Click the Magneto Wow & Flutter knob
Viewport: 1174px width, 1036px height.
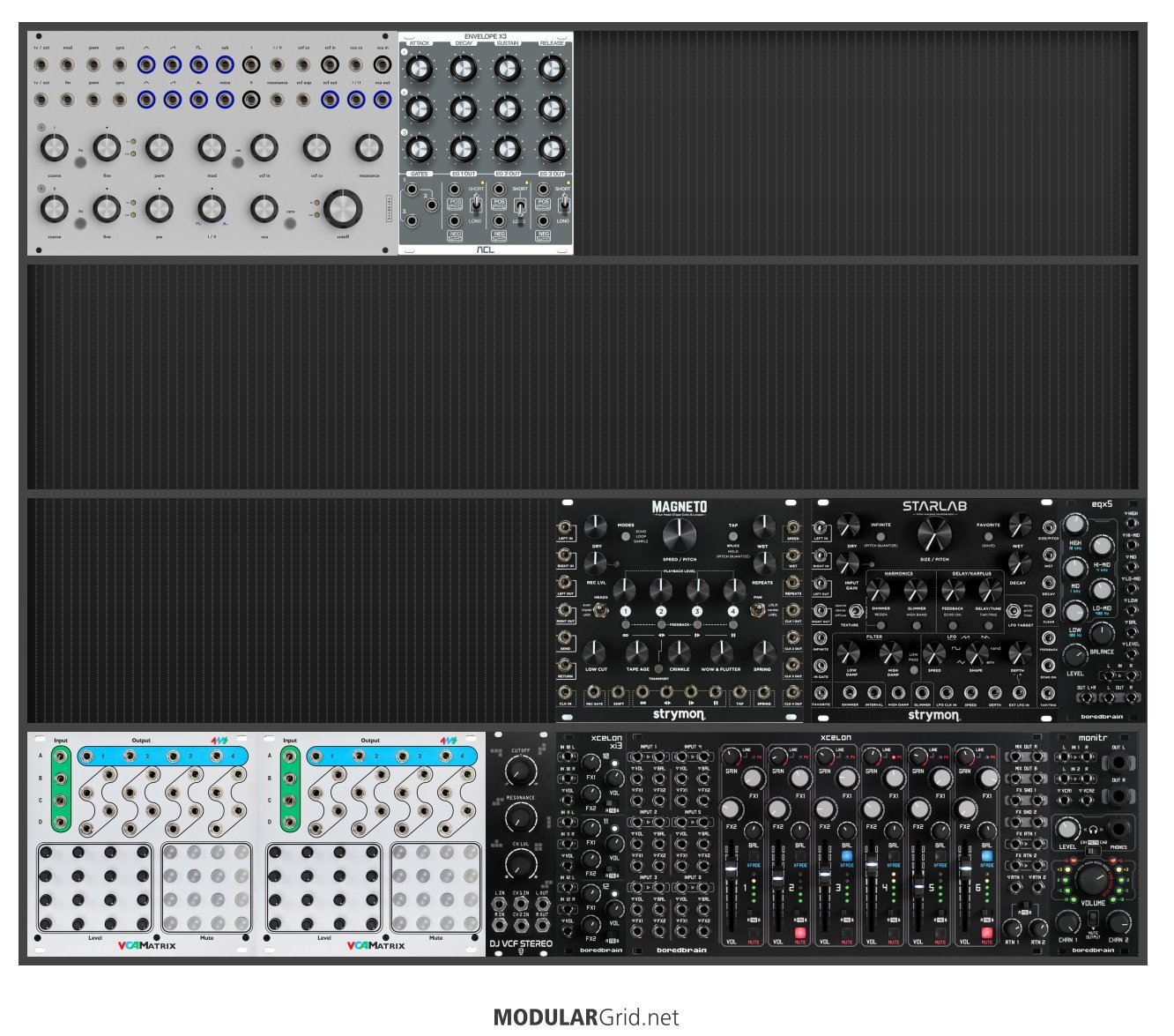click(721, 653)
